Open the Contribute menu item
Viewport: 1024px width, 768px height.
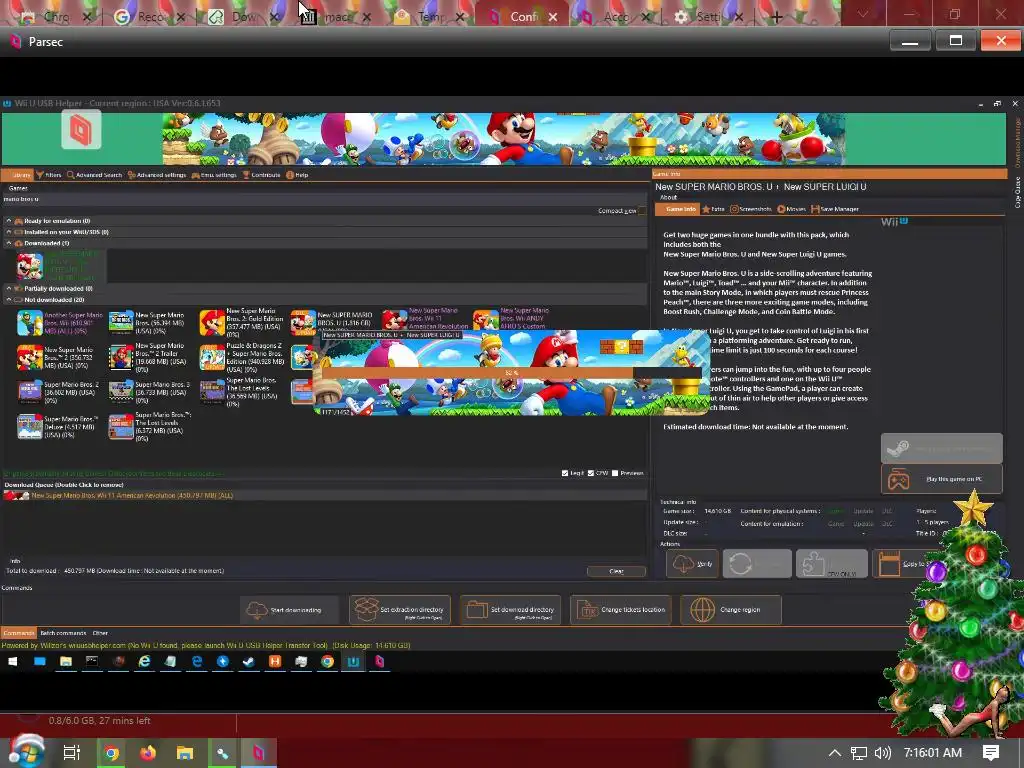(261, 175)
